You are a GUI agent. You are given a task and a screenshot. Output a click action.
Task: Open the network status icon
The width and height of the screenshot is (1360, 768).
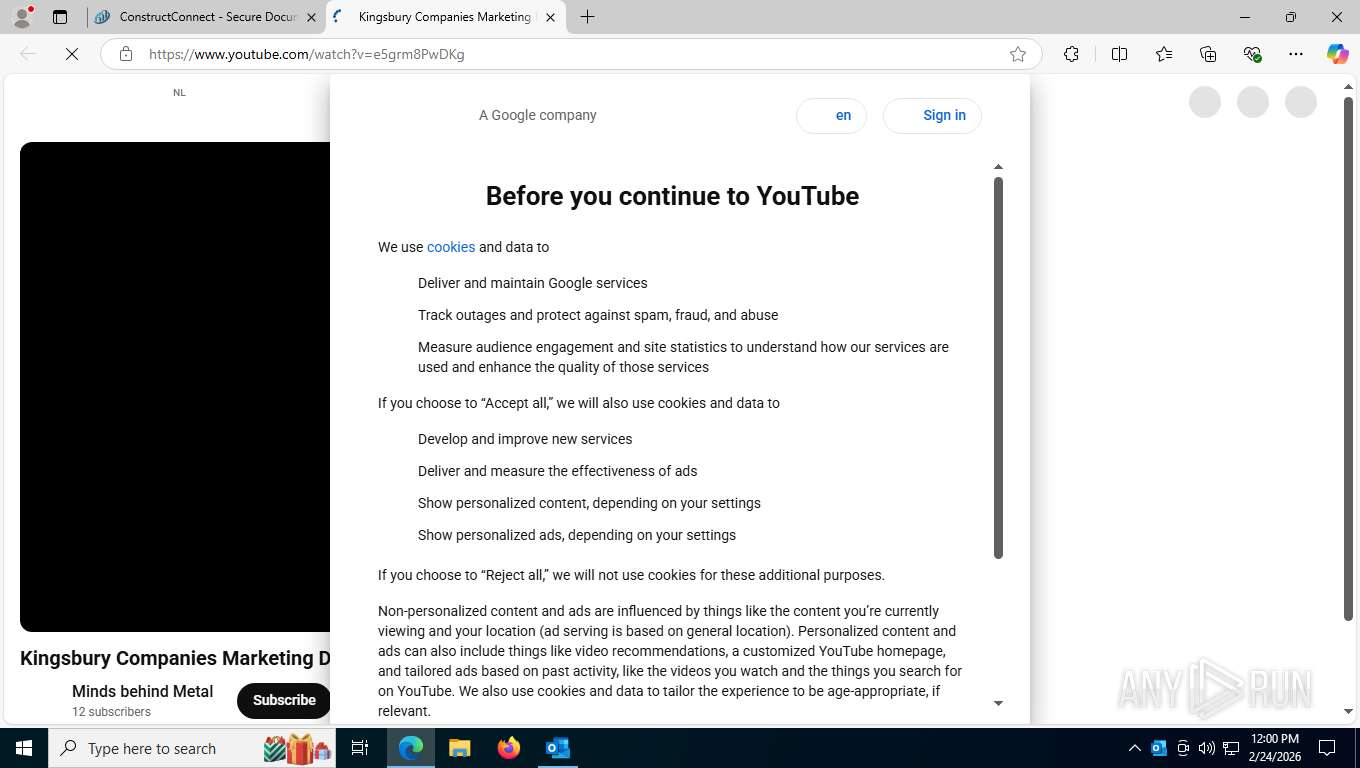tap(1231, 748)
